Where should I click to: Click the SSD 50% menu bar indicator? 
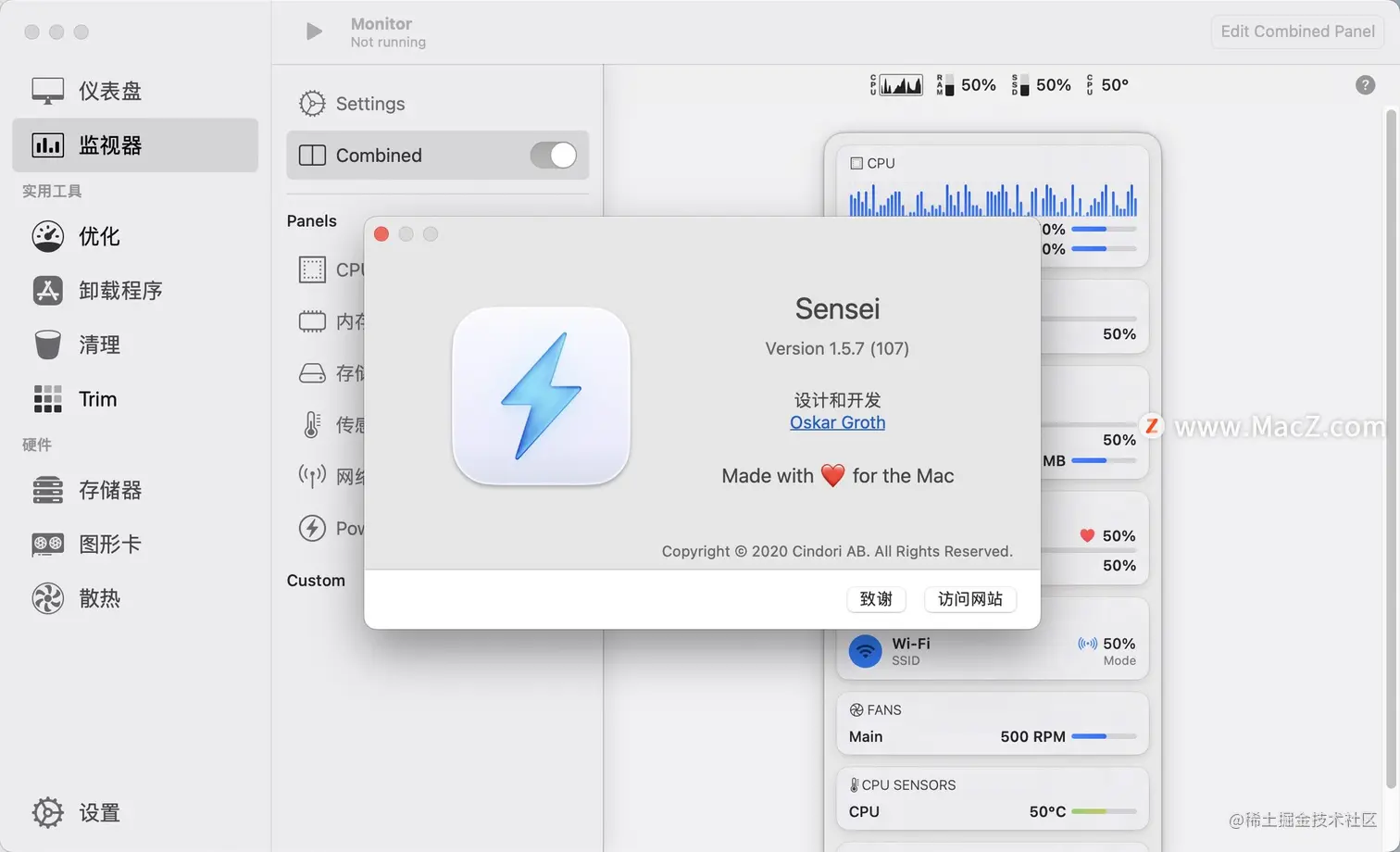1041,85
